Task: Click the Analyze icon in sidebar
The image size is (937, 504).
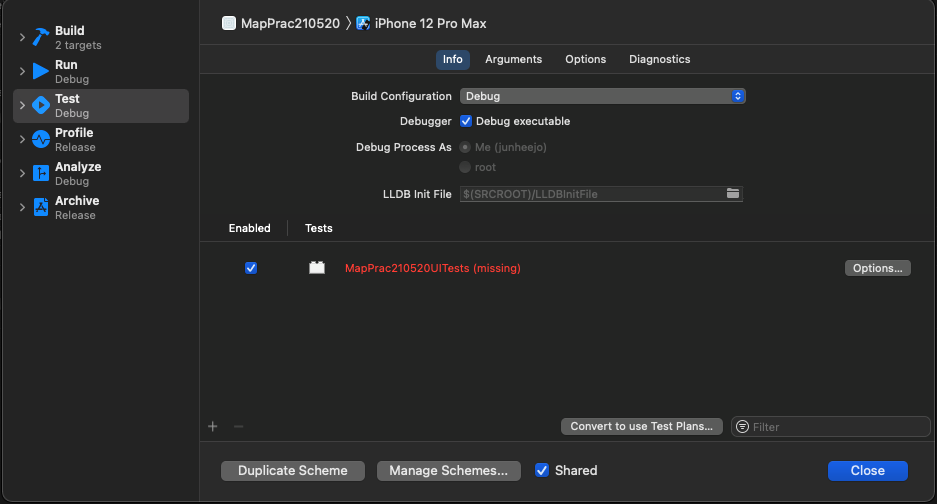Action: click(x=41, y=173)
